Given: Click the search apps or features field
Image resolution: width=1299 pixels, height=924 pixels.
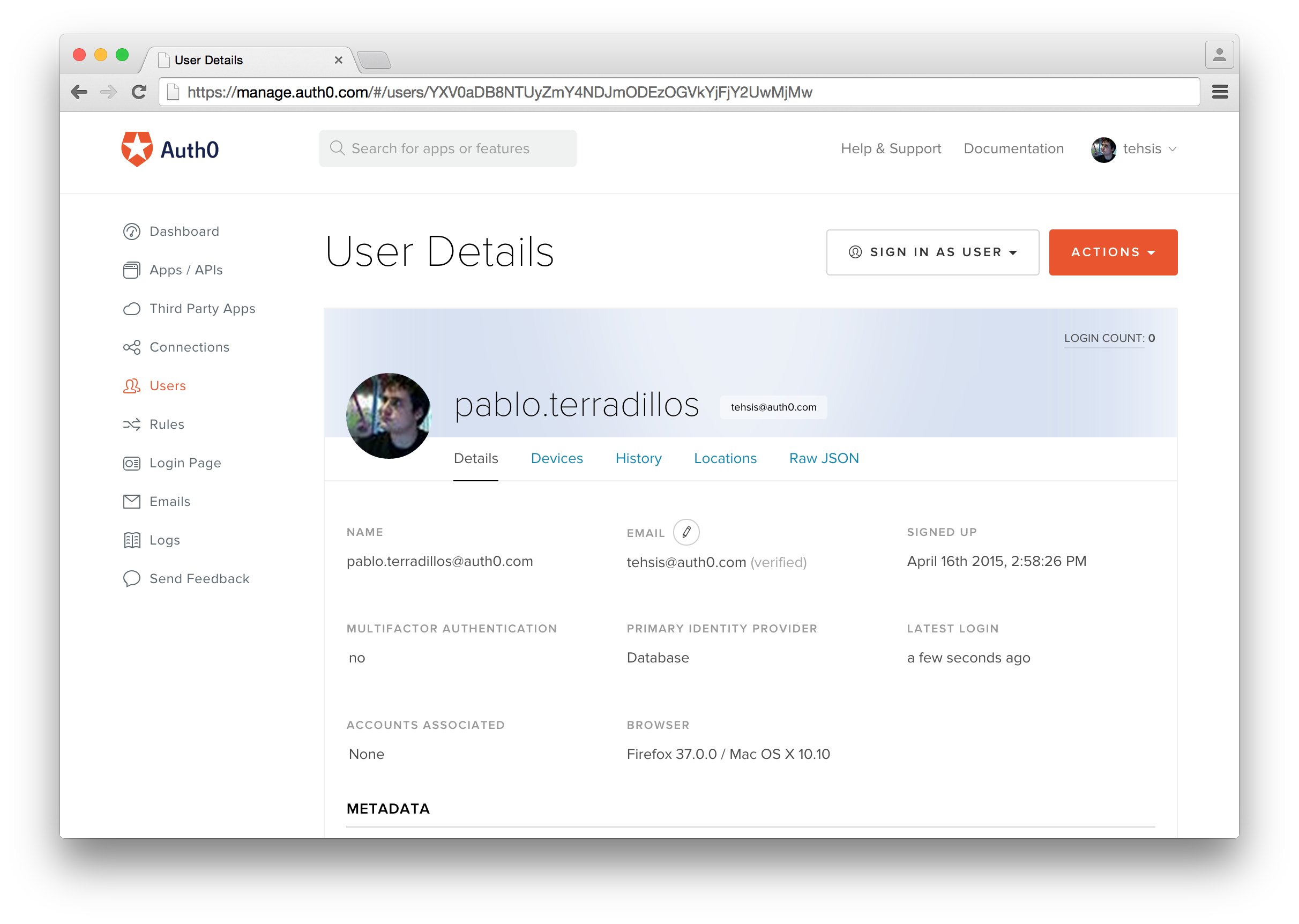Looking at the screenshot, I should coord(447,148).
